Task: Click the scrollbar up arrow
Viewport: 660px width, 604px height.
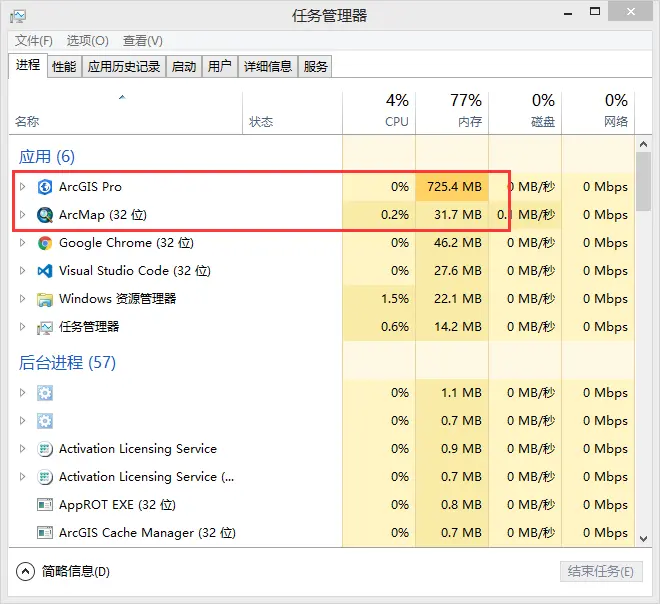Action: tap(643, 144)
